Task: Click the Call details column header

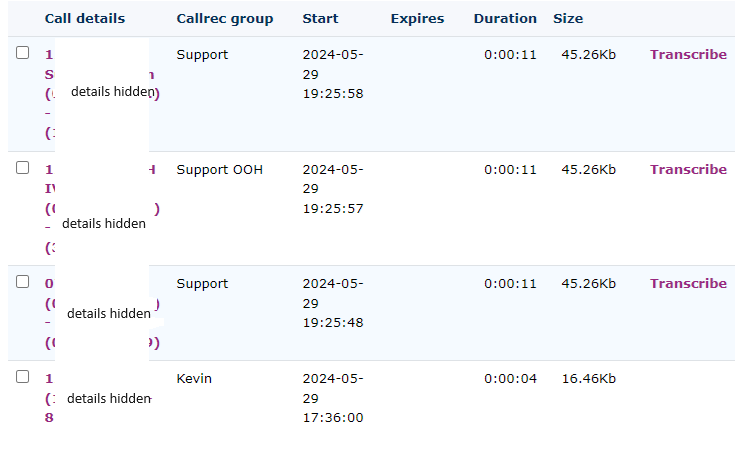Action: [x=85, y=19]
